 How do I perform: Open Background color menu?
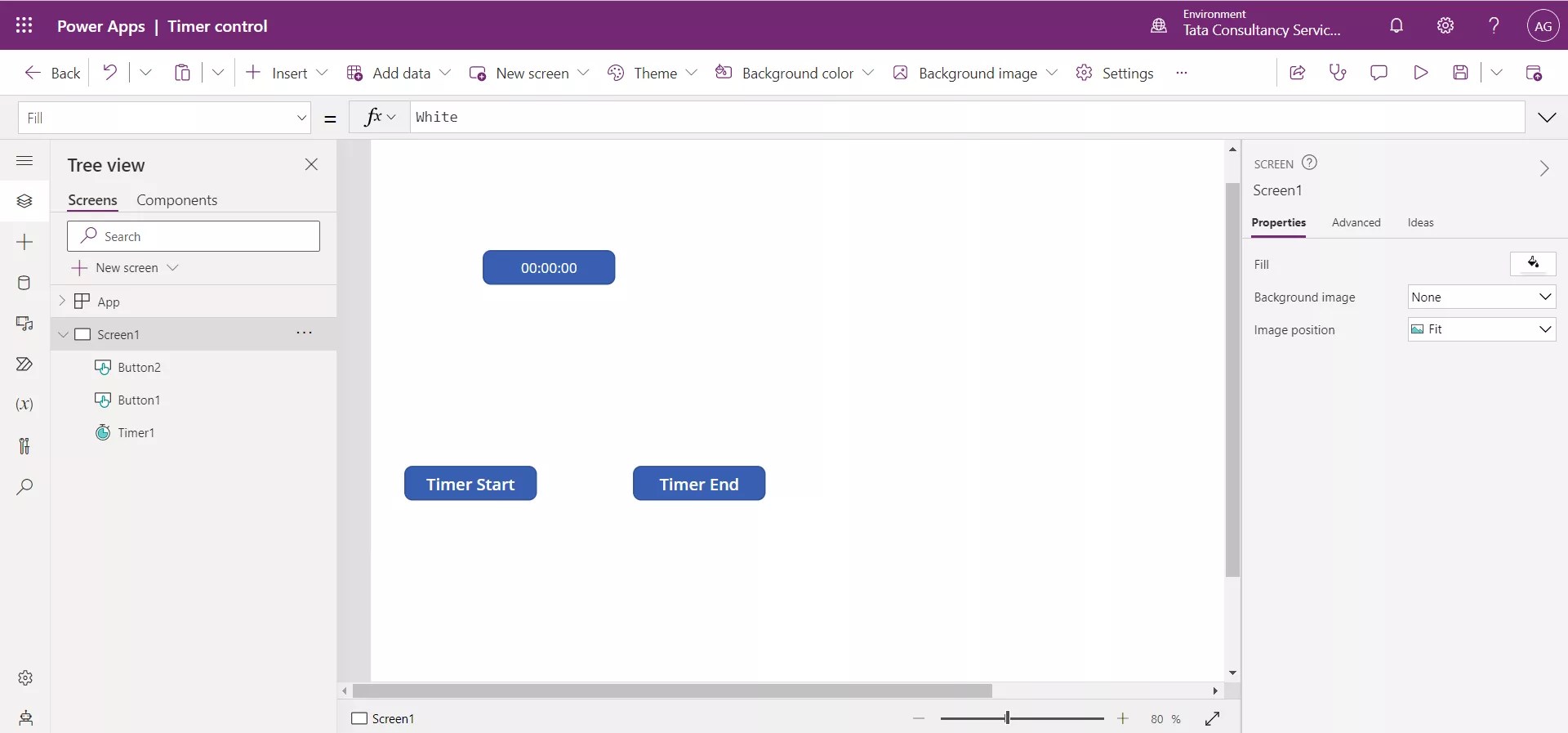coord(795,73)
